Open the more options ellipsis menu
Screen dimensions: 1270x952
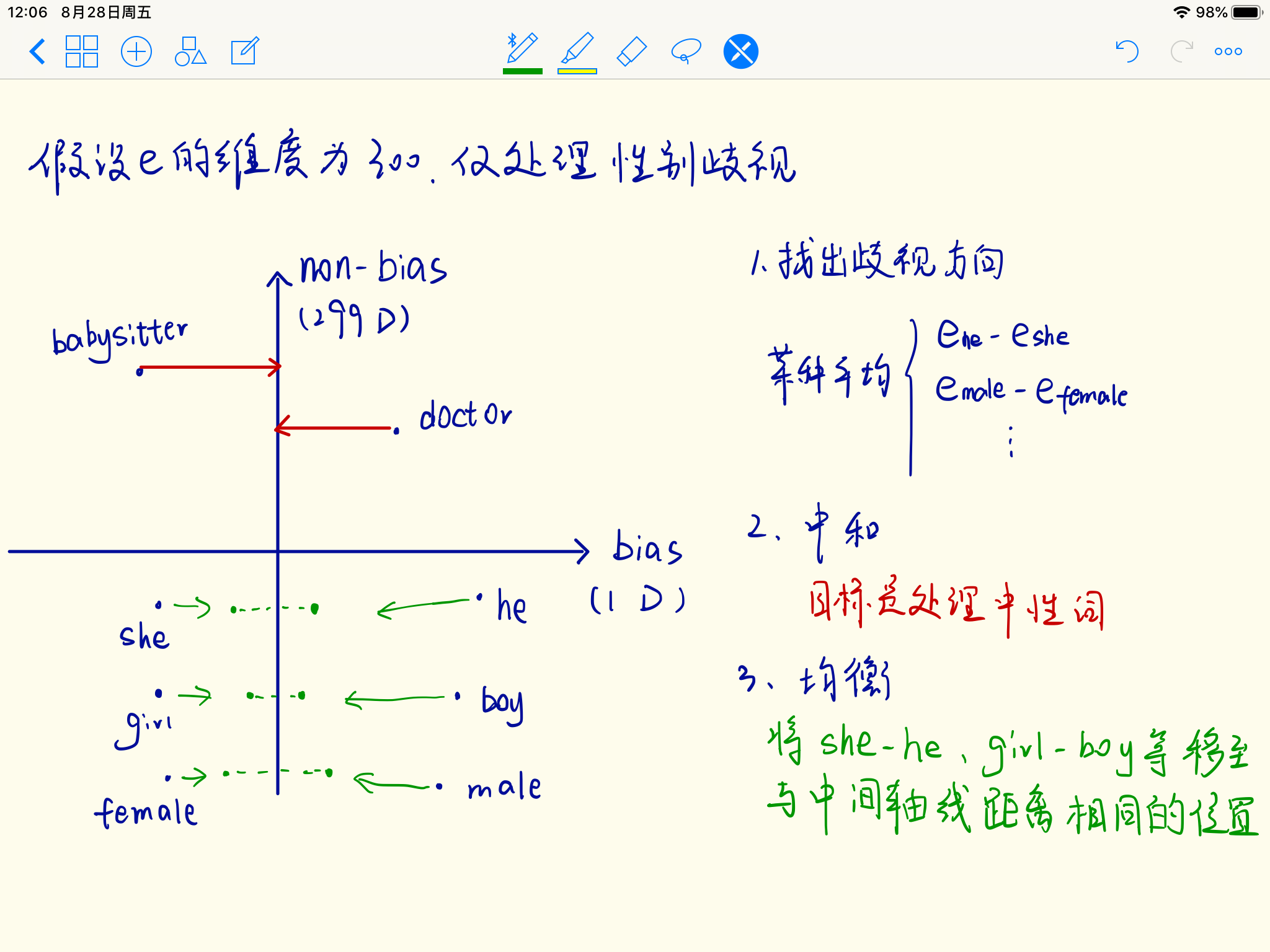(x=1228, y=51)
